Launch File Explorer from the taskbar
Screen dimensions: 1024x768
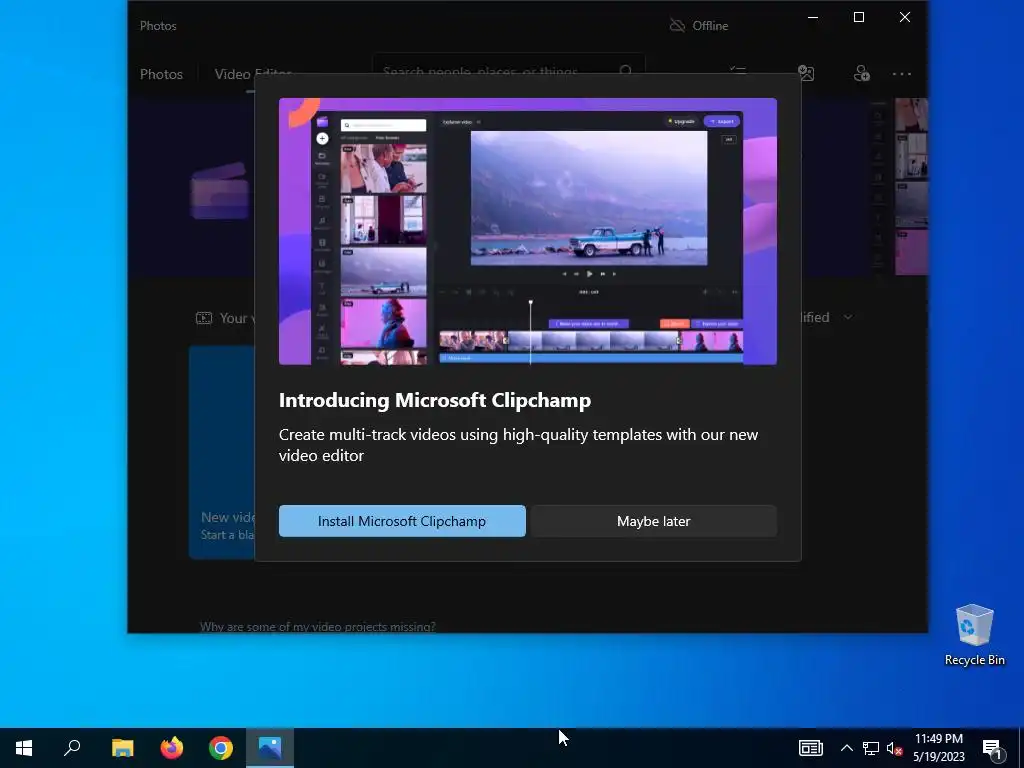pyautogui.click(x=122, y=748)
